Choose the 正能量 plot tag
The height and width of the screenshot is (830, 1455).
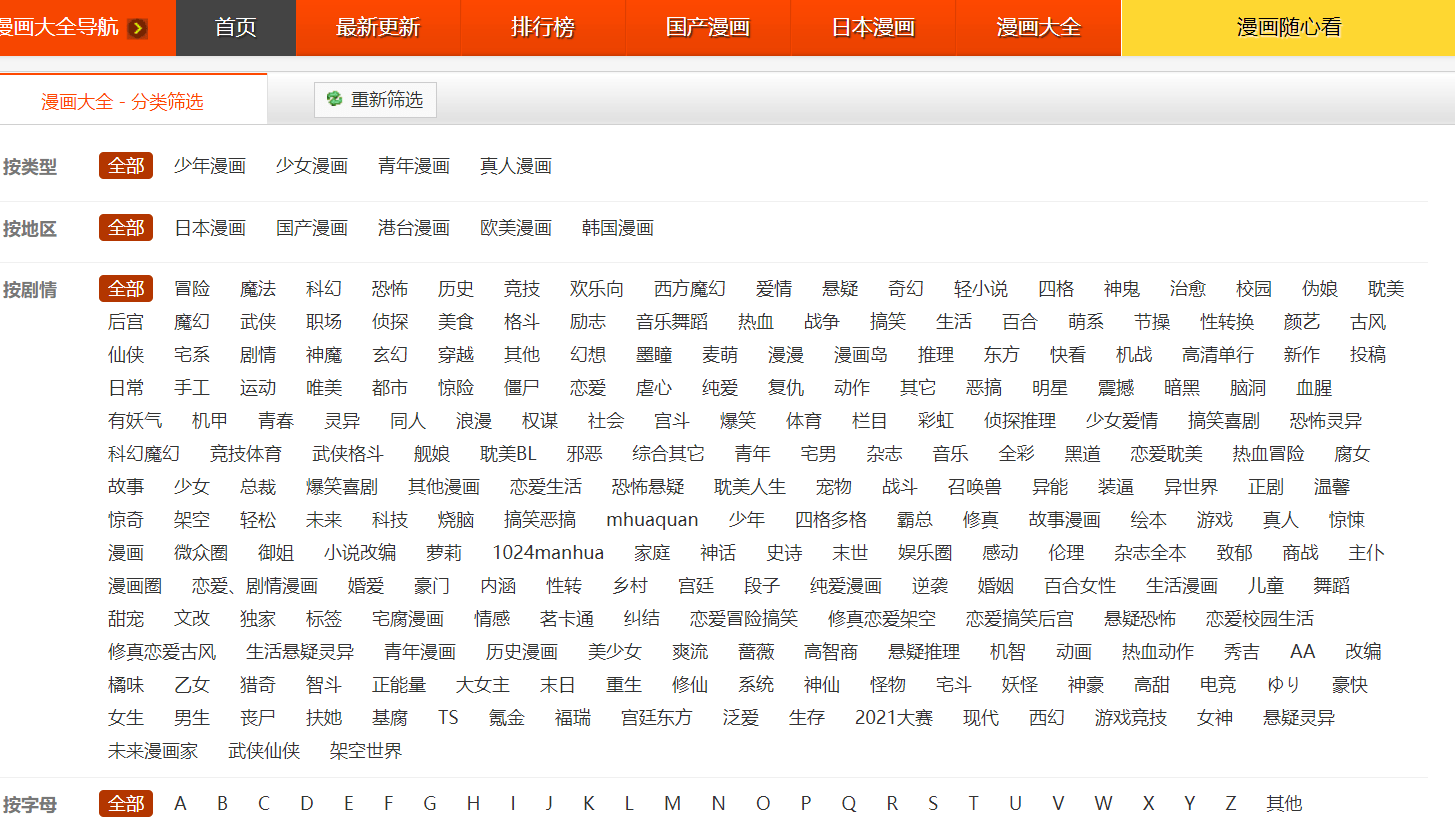point(398,685)
